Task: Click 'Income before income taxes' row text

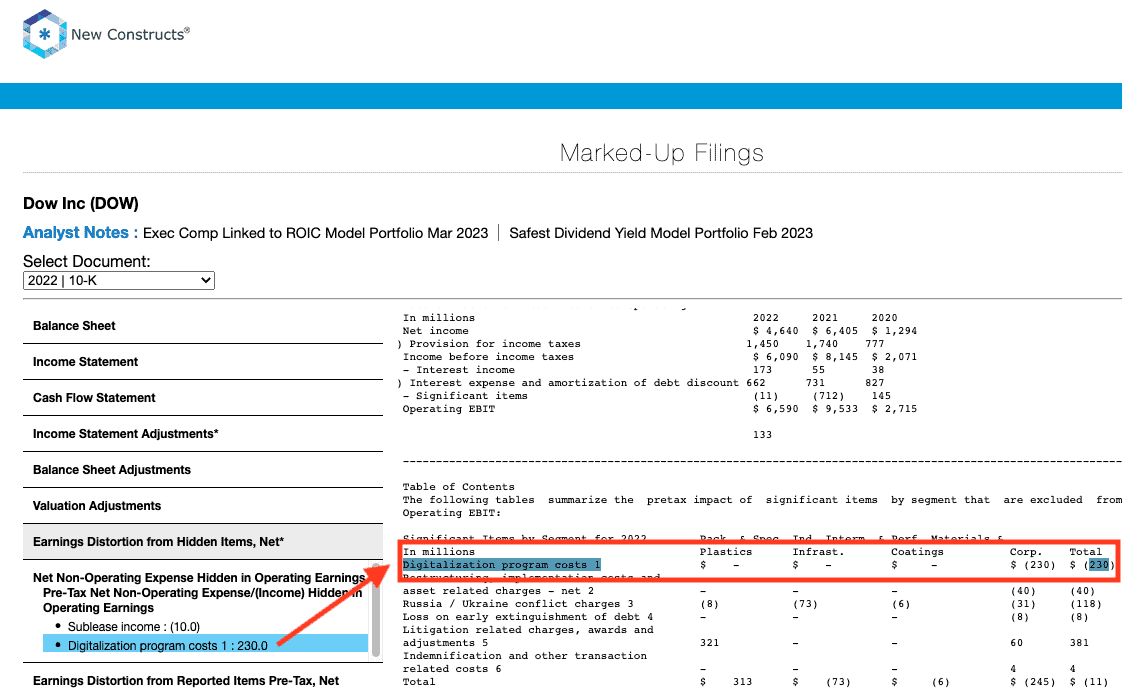Action: (x=488, y=356)
